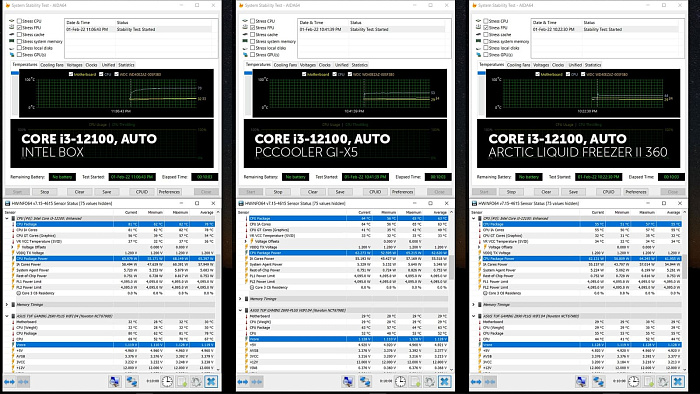
Task: Click HWiNFO monitor remote icon in PCCOOLER window
Action: pos(348,382)
